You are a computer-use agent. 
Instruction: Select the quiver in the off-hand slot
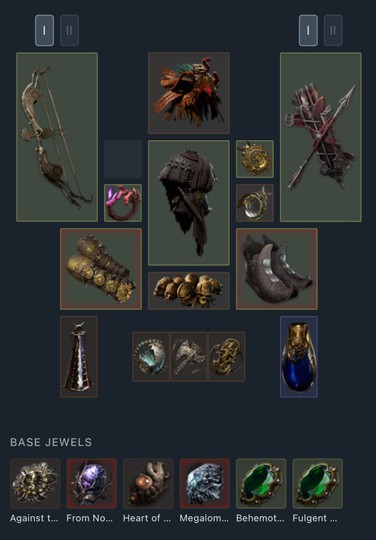[x=321, y=137]
